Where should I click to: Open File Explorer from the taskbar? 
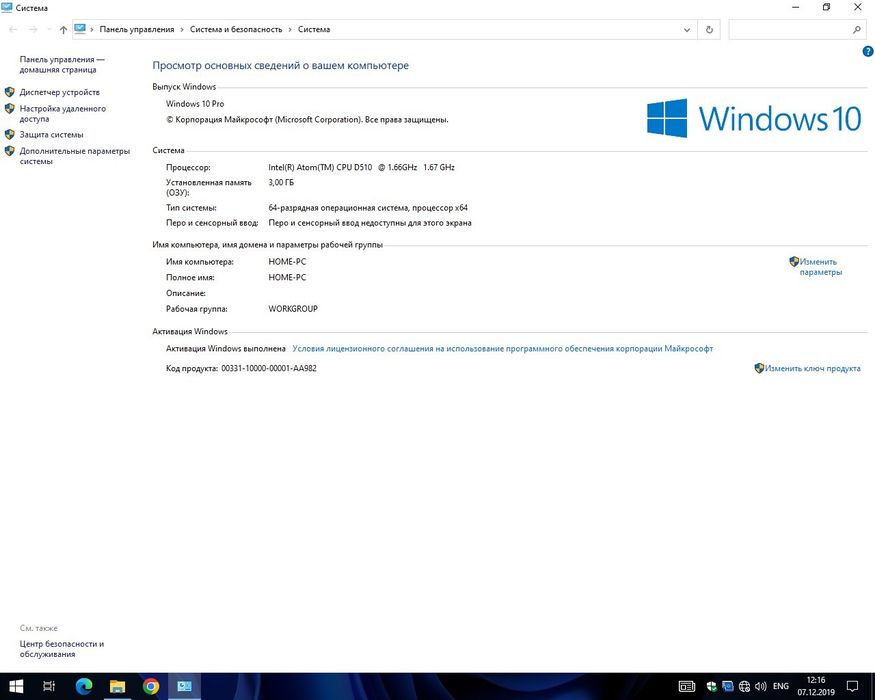(117, 686)
